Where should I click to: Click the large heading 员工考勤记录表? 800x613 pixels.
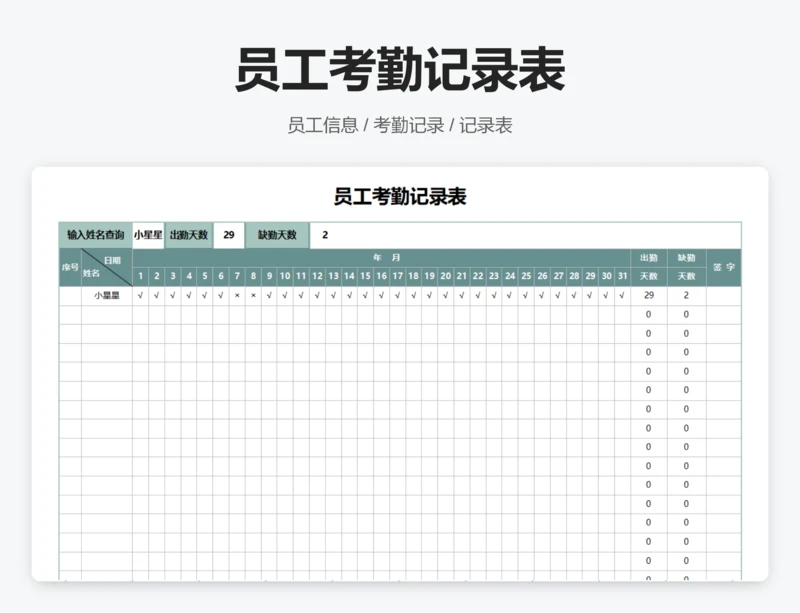(400, 69)
